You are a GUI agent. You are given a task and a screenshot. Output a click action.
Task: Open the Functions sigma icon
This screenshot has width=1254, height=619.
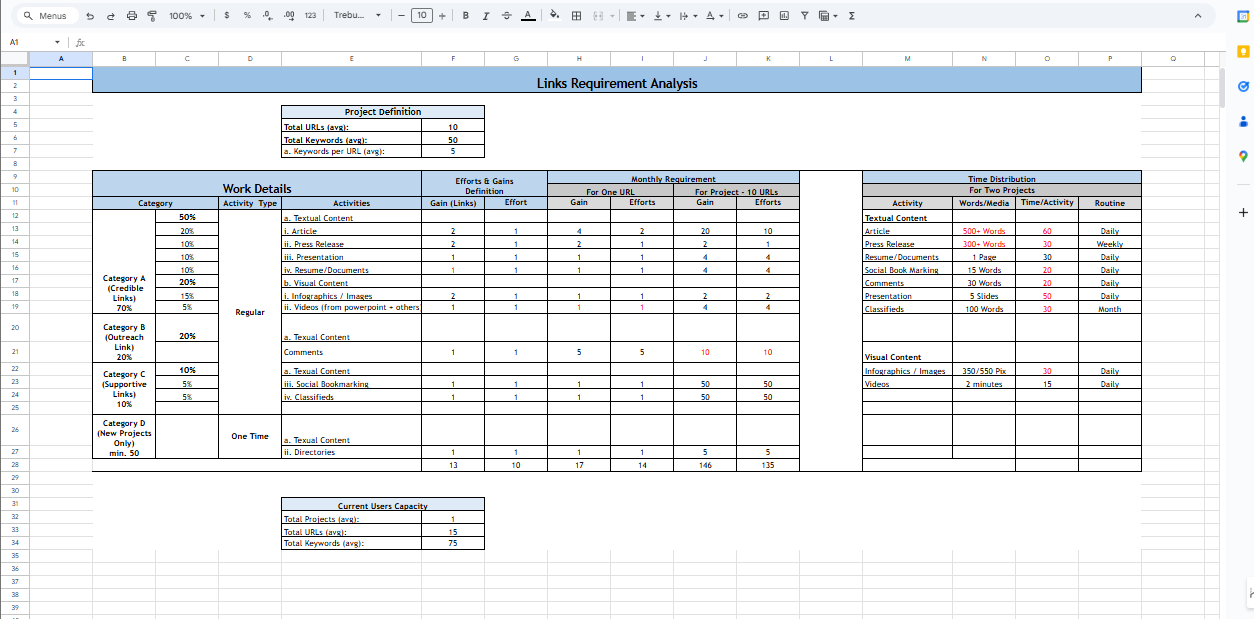(x=851, y=16)
